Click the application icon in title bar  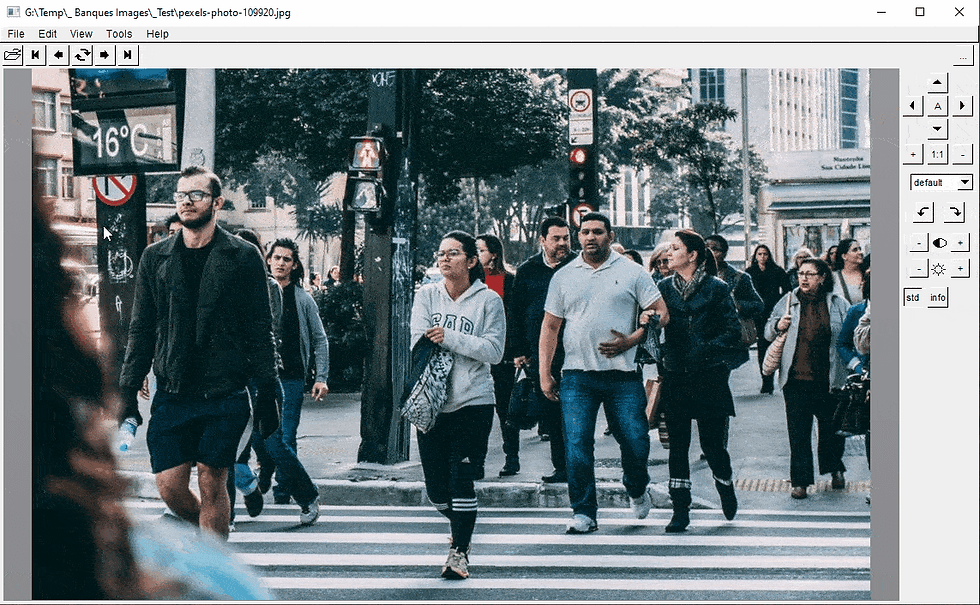click(x=12, y=12)
